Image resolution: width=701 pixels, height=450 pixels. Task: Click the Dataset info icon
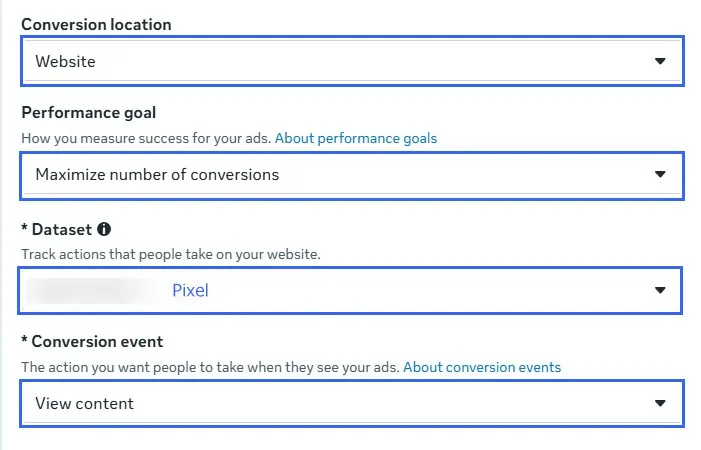click(104, 229)
